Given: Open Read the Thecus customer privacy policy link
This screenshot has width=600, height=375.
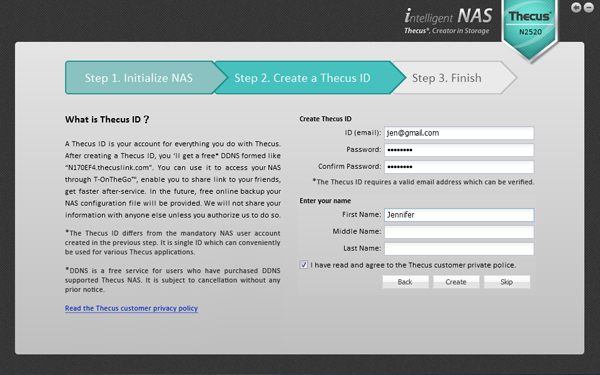Looking at the screenshot, I should point(131,308).
